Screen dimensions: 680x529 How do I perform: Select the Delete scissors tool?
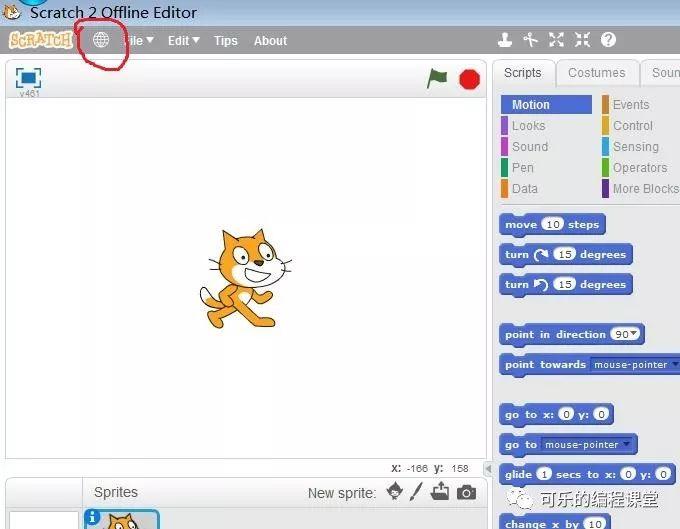pos(530,40)
